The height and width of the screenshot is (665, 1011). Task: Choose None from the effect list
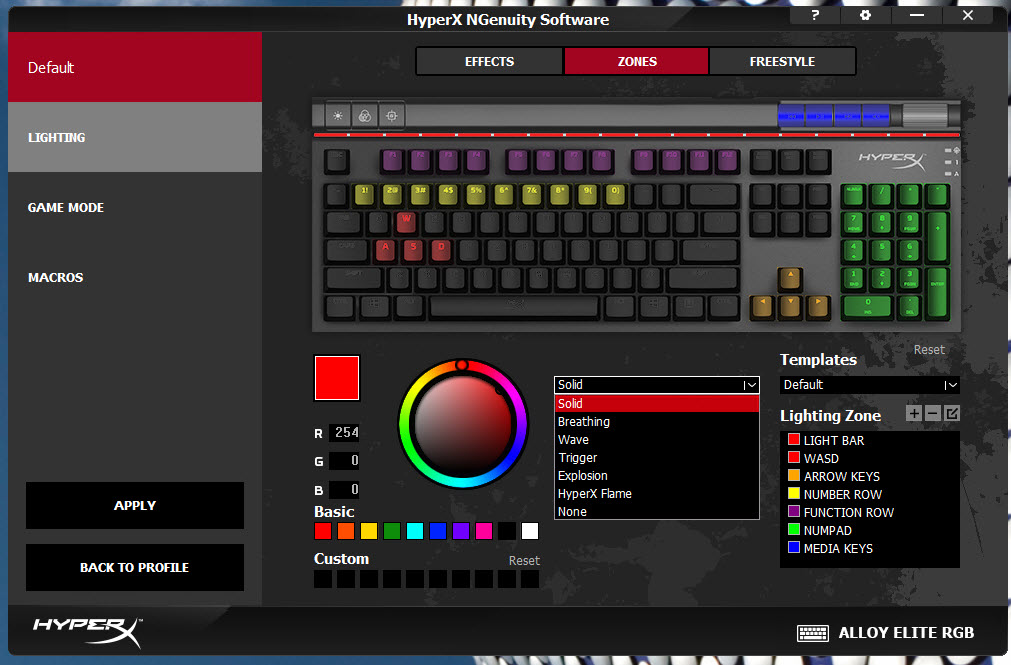[x=656, y=511]
